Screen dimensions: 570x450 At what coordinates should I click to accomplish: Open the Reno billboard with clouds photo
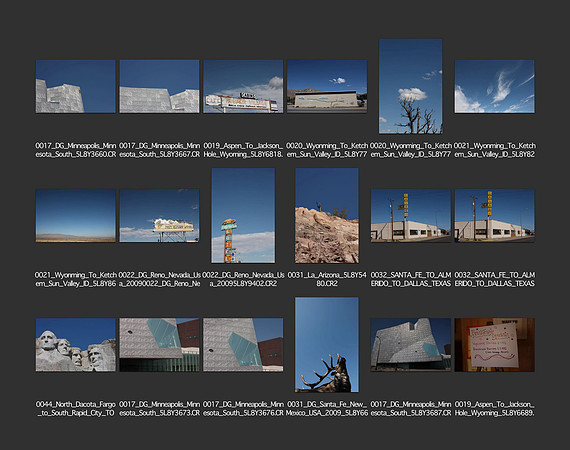click(x=159, y=215)
